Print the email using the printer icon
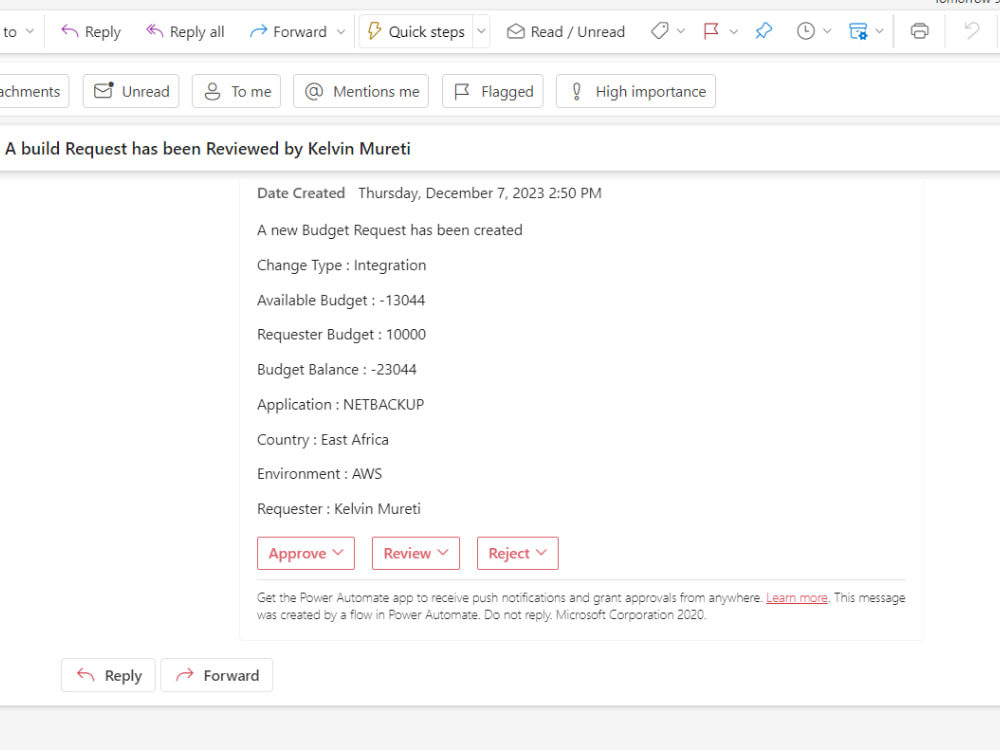Screen dimensions: 1000x750 tap(920, 31)
